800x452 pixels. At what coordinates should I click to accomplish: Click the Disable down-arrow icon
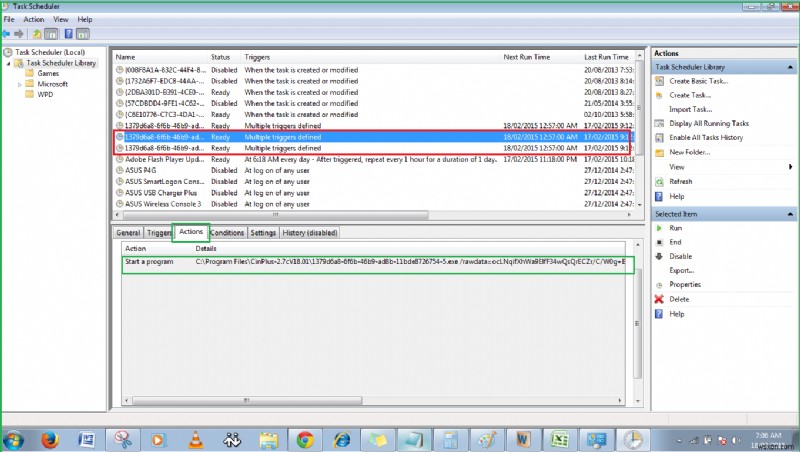point(659,257)
